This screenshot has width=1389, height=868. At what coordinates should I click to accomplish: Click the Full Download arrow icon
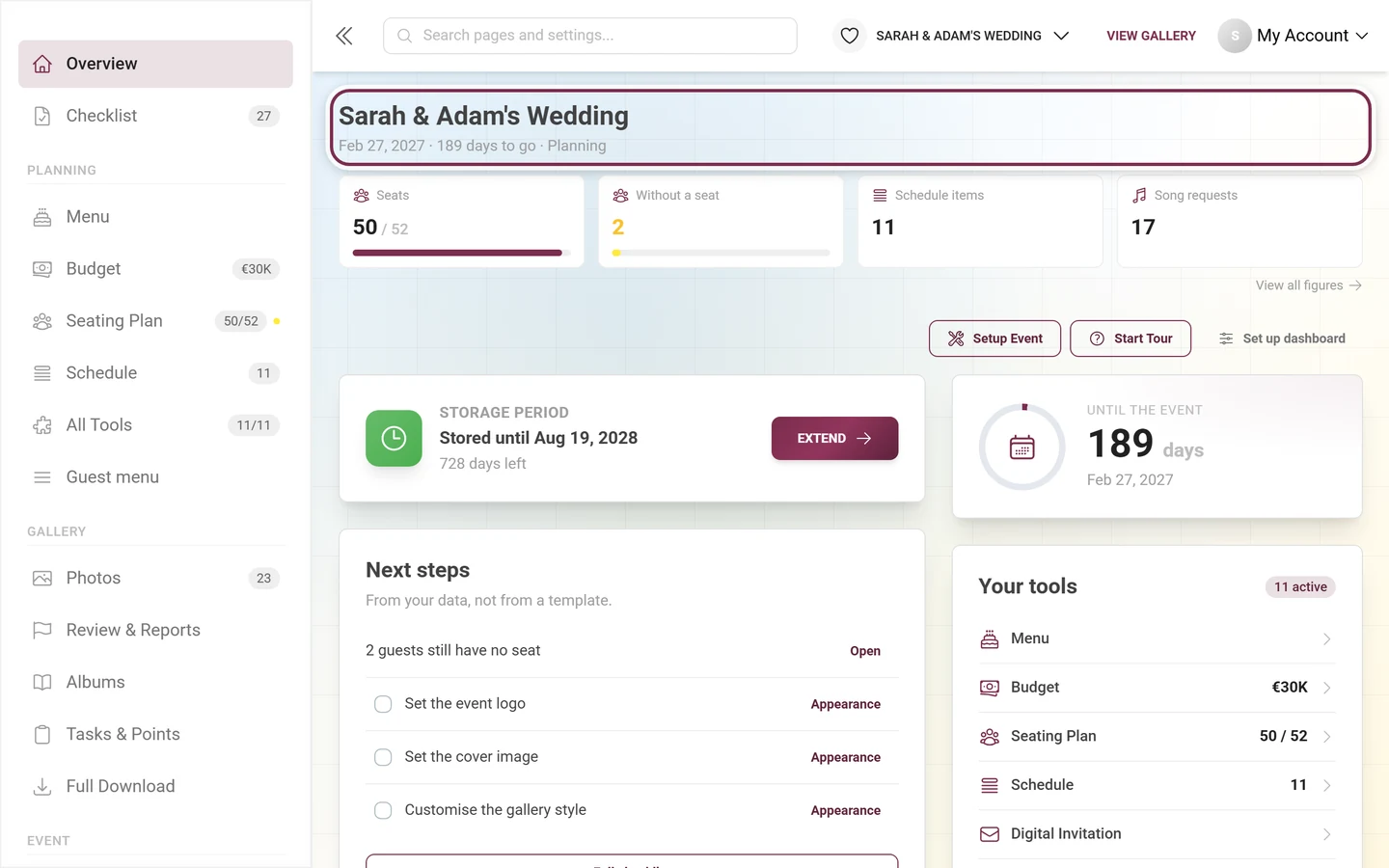[42, 787]
